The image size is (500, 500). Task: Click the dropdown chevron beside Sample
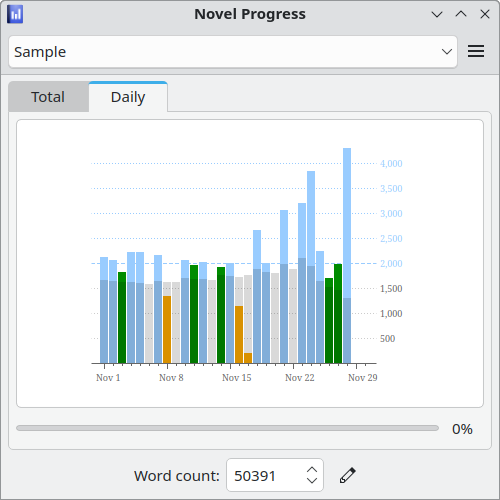tap(447, 52)
